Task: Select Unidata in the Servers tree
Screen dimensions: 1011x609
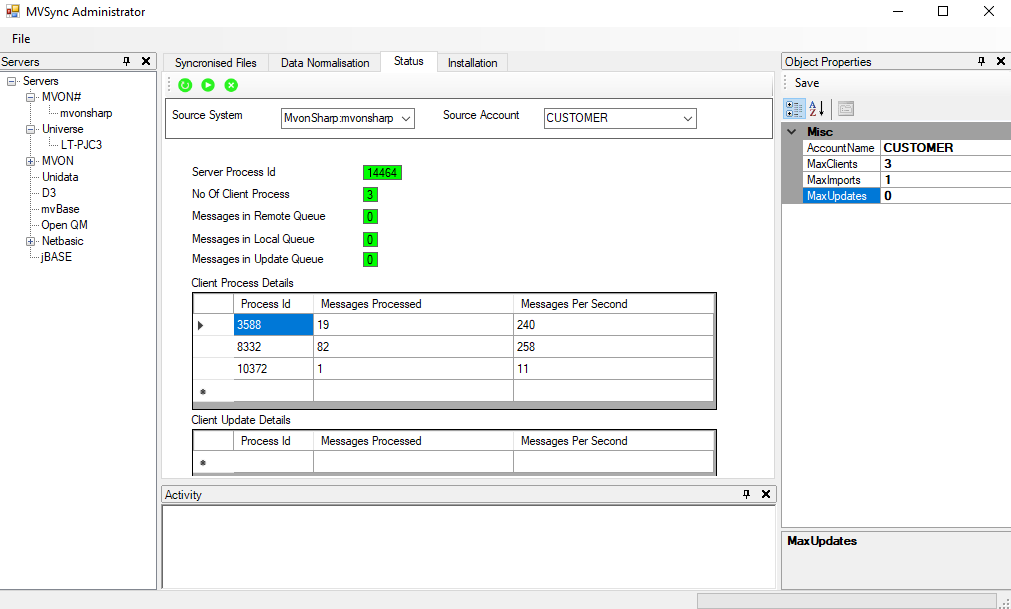Action: click(60, 177)
